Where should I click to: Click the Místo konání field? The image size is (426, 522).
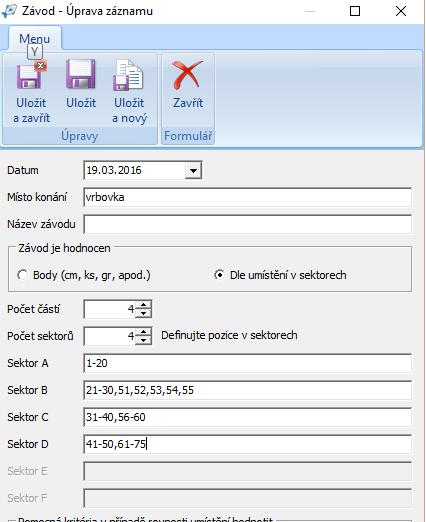click(248, 197)
